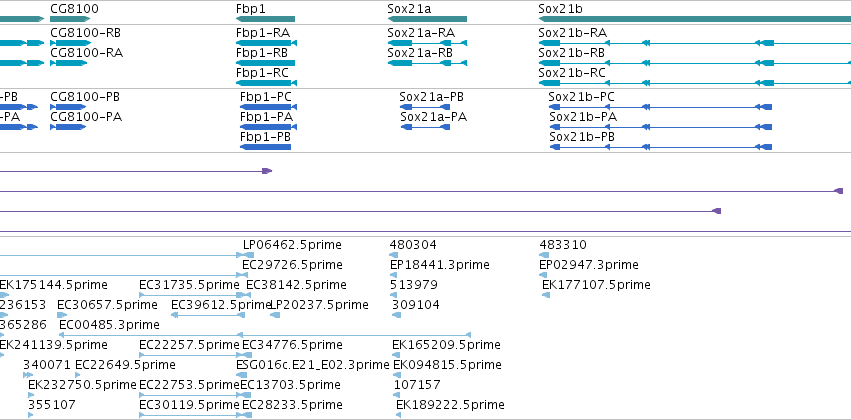Select the Sox21a gene bar

pos(427,19)
